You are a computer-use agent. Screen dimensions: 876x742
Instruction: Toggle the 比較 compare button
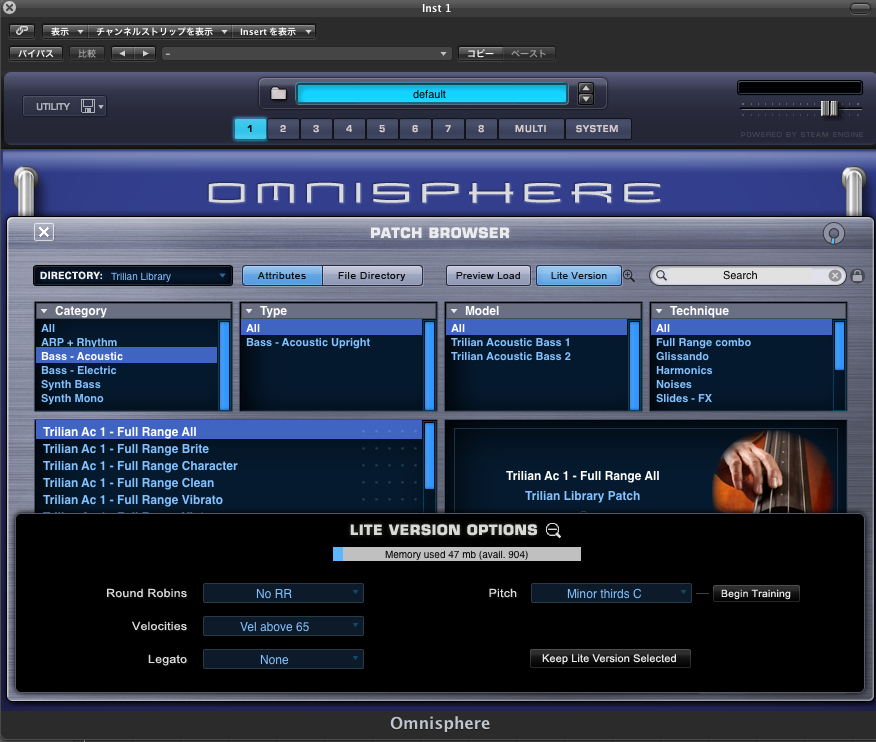[87, 54]
